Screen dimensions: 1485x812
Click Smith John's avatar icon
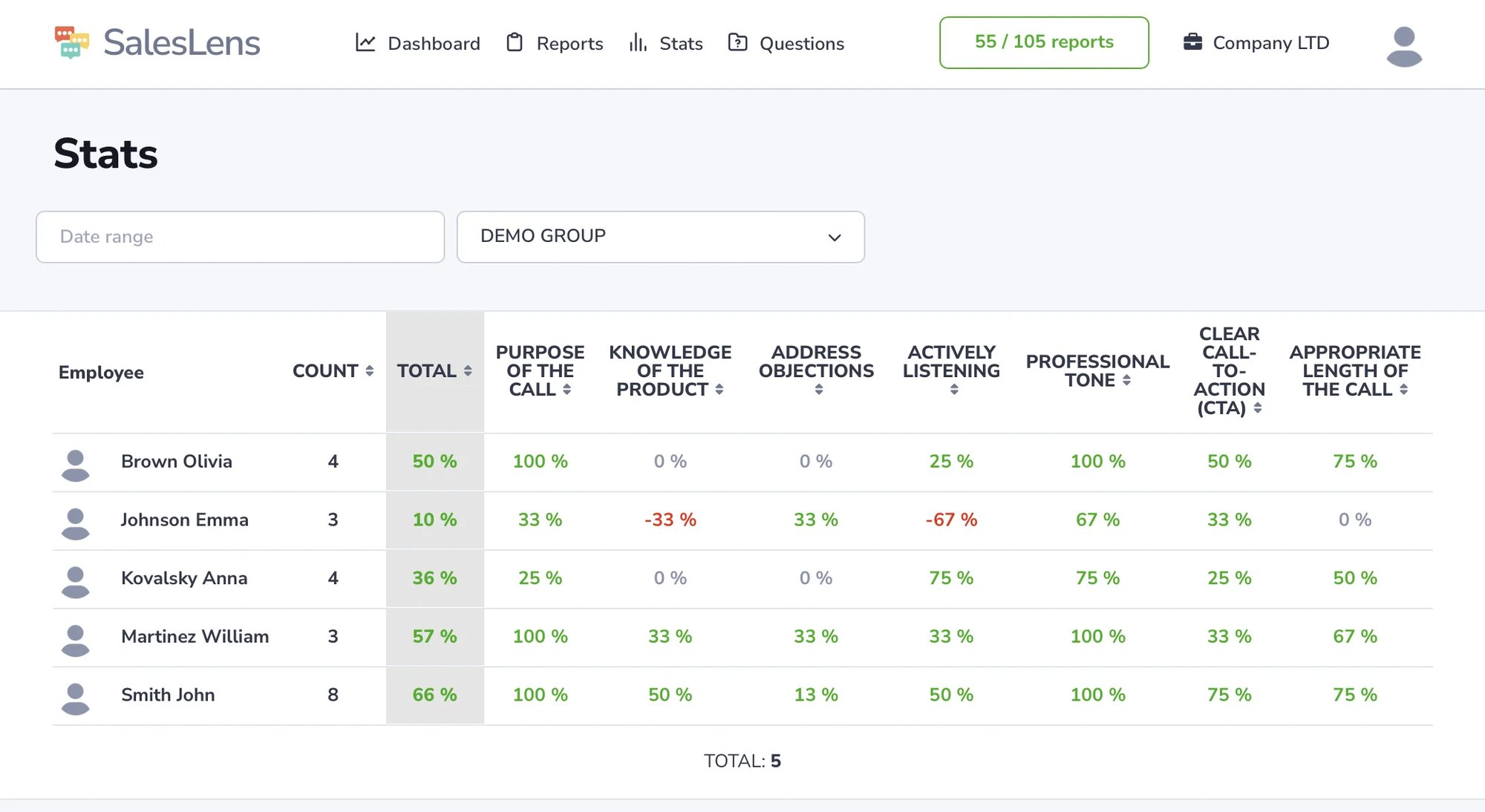pyautogui.click(x=75, y=698)
